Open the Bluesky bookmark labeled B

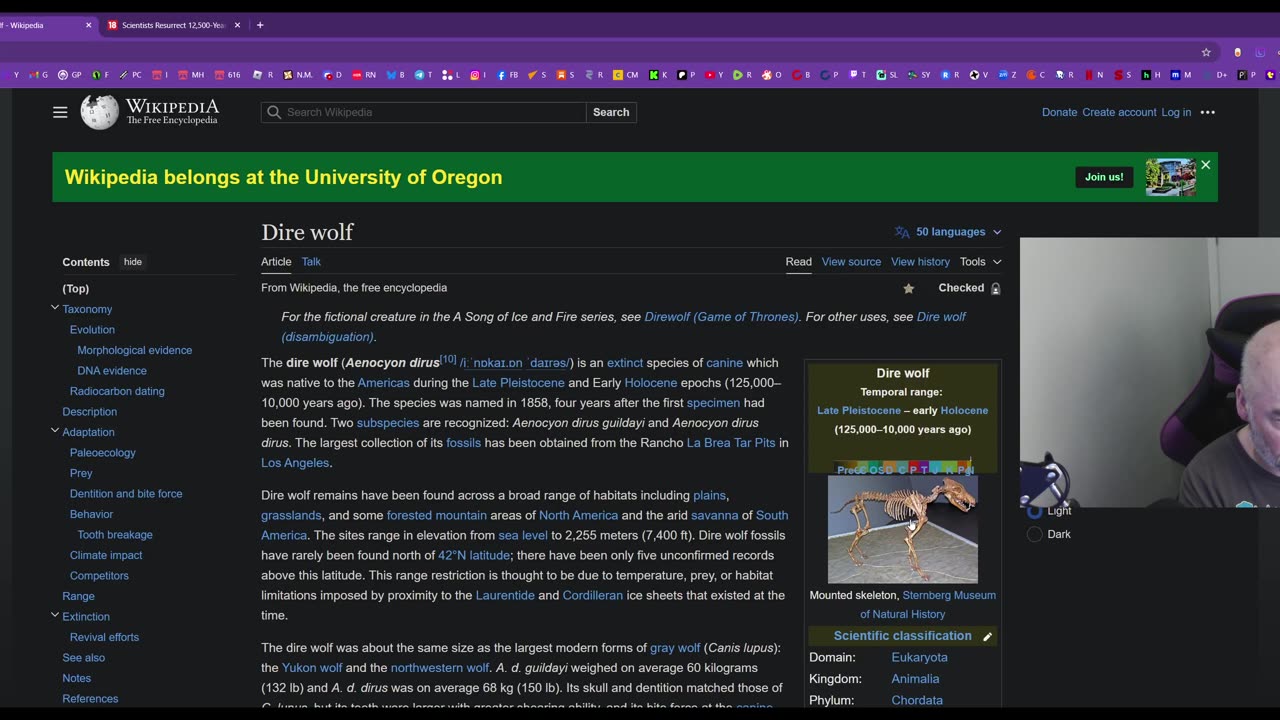click(x=395, y=74)
